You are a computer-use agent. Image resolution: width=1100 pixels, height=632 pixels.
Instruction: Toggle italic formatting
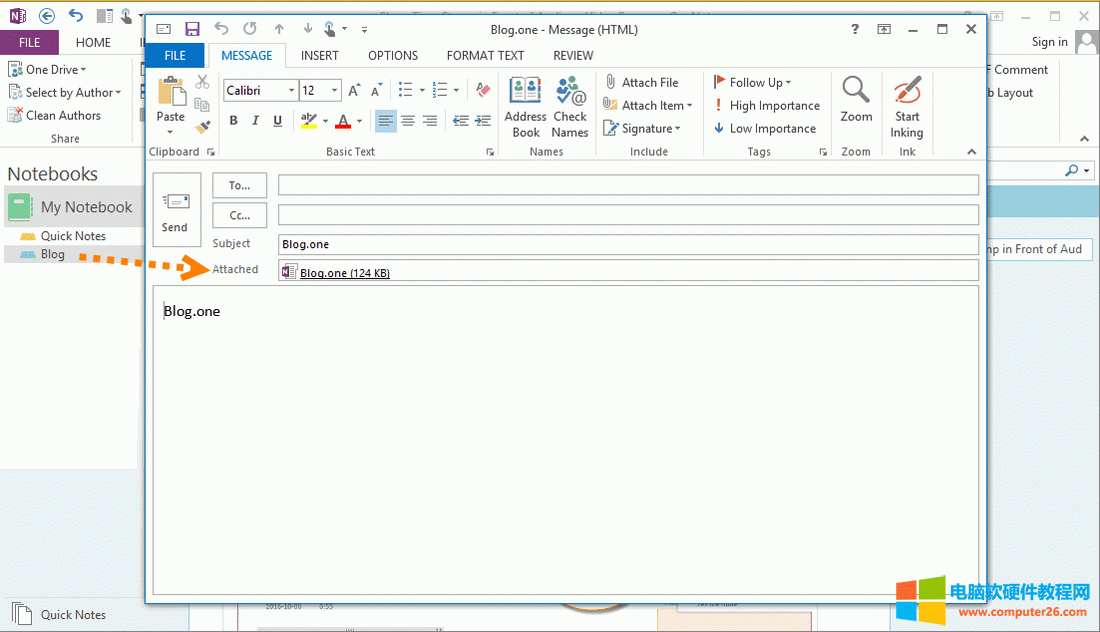tap(255, 120)
